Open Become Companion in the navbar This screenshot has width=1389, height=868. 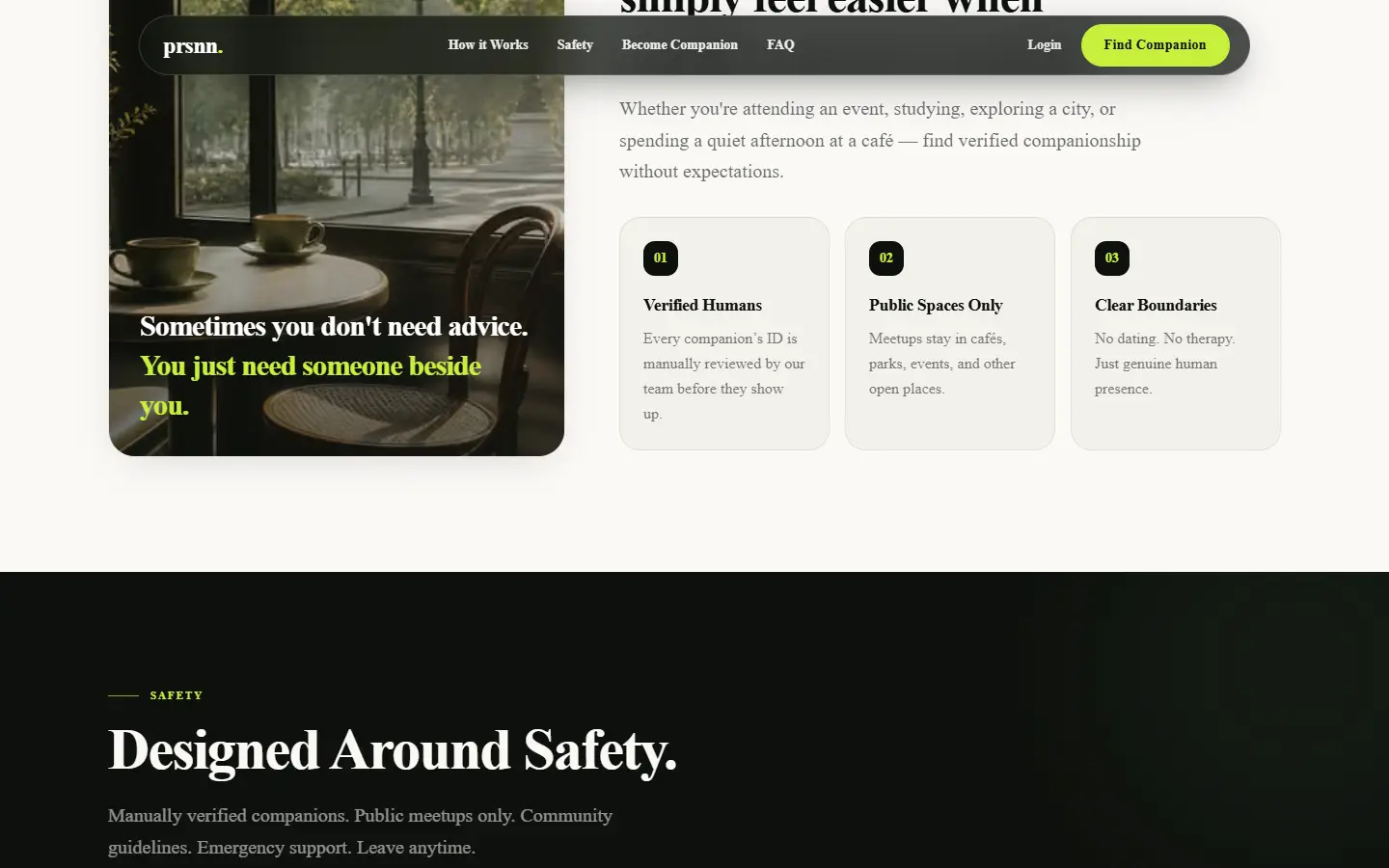680,44
